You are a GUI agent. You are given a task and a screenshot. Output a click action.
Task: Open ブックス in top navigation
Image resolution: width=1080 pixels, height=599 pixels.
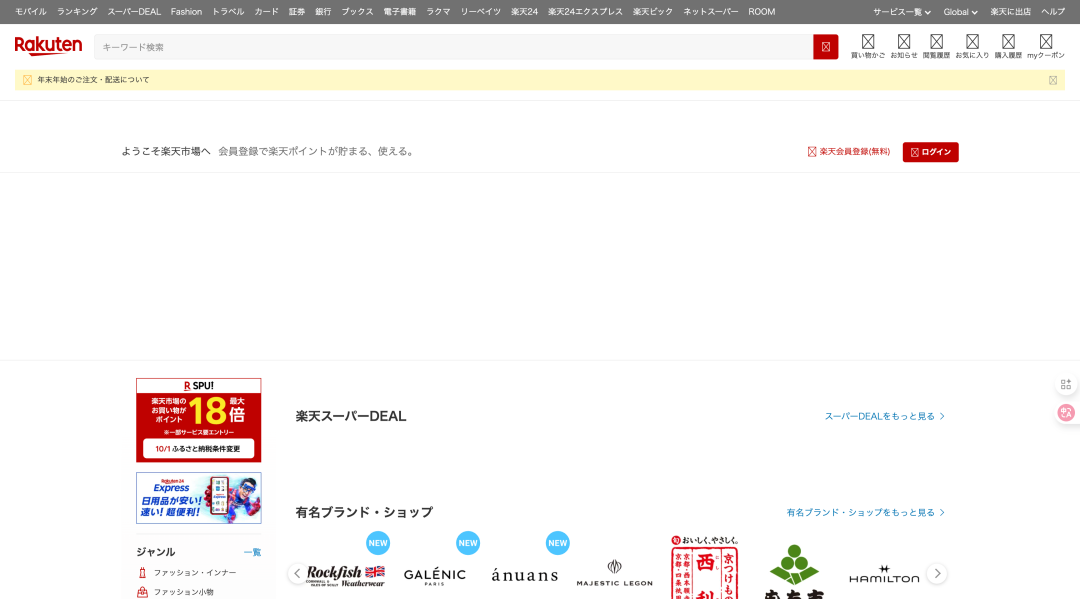coord(357,12)
